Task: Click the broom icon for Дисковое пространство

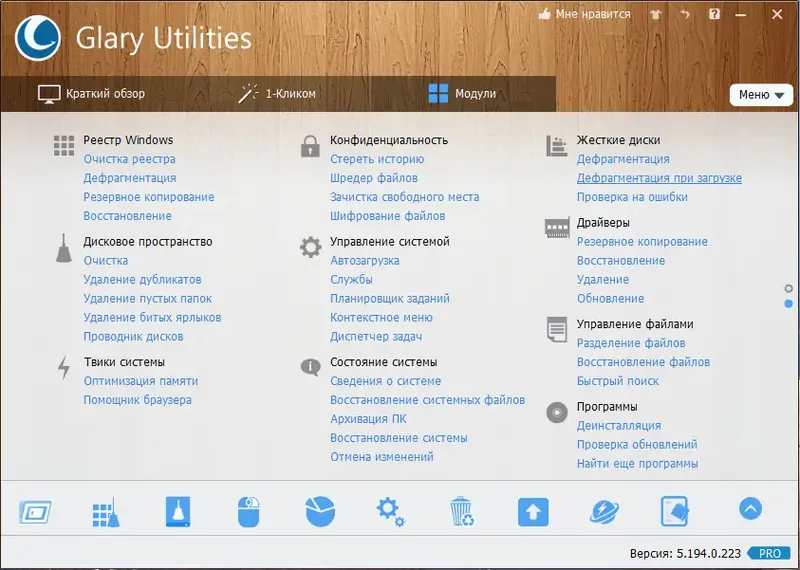Action: (64, 248)
